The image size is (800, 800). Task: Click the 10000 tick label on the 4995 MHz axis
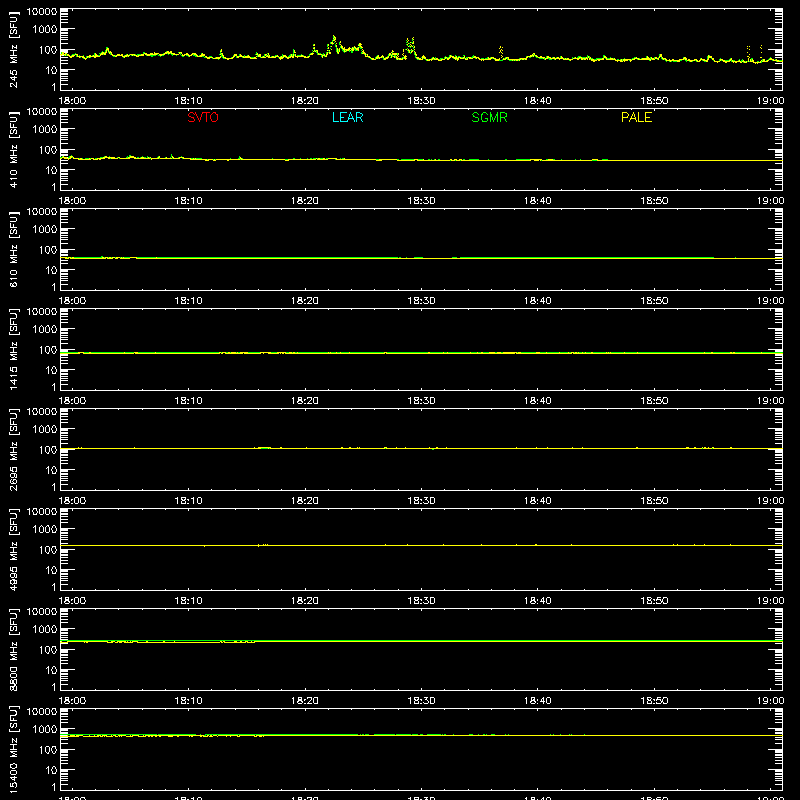pos(42,512)
